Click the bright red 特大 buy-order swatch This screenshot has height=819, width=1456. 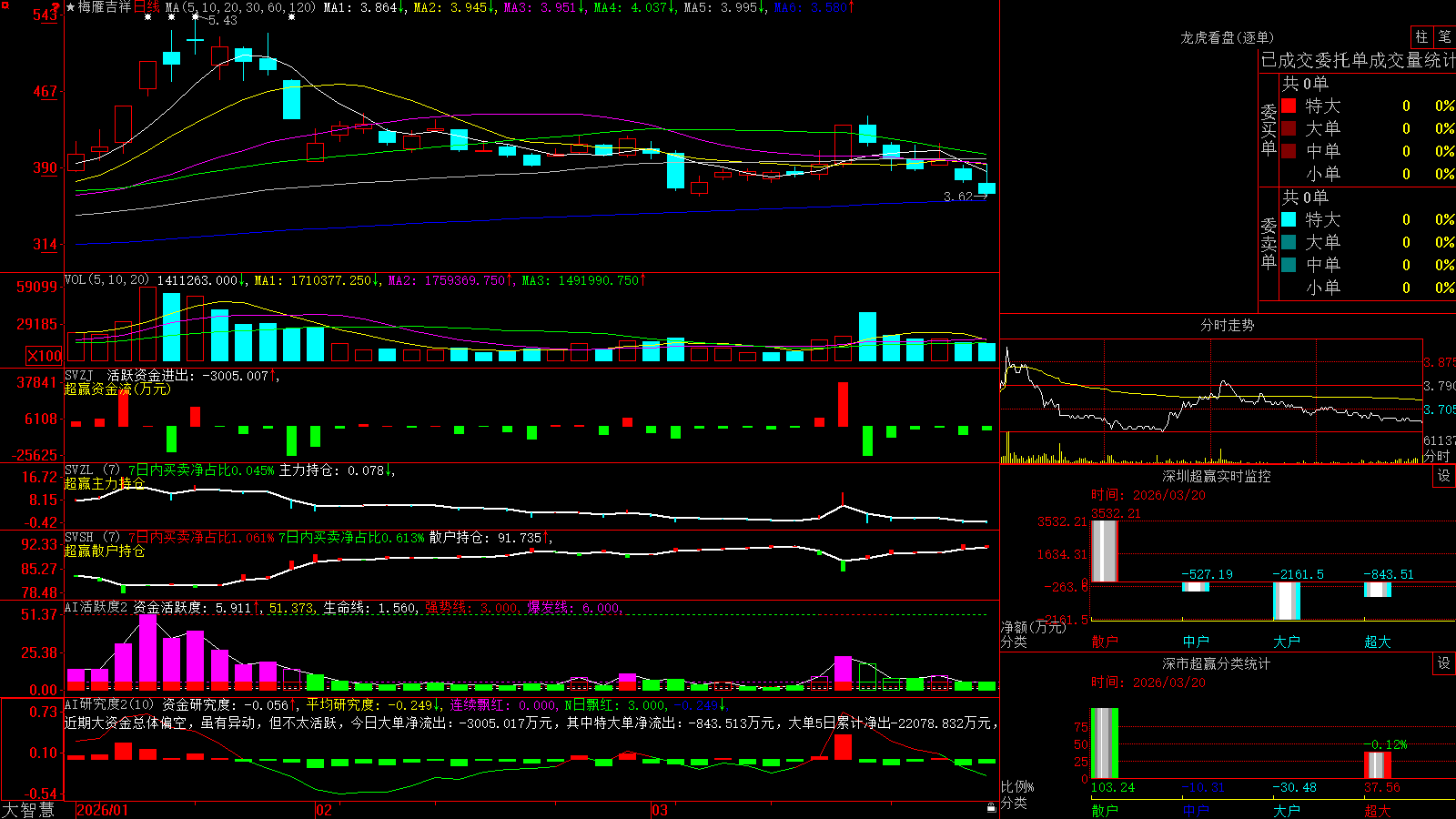1289,106
